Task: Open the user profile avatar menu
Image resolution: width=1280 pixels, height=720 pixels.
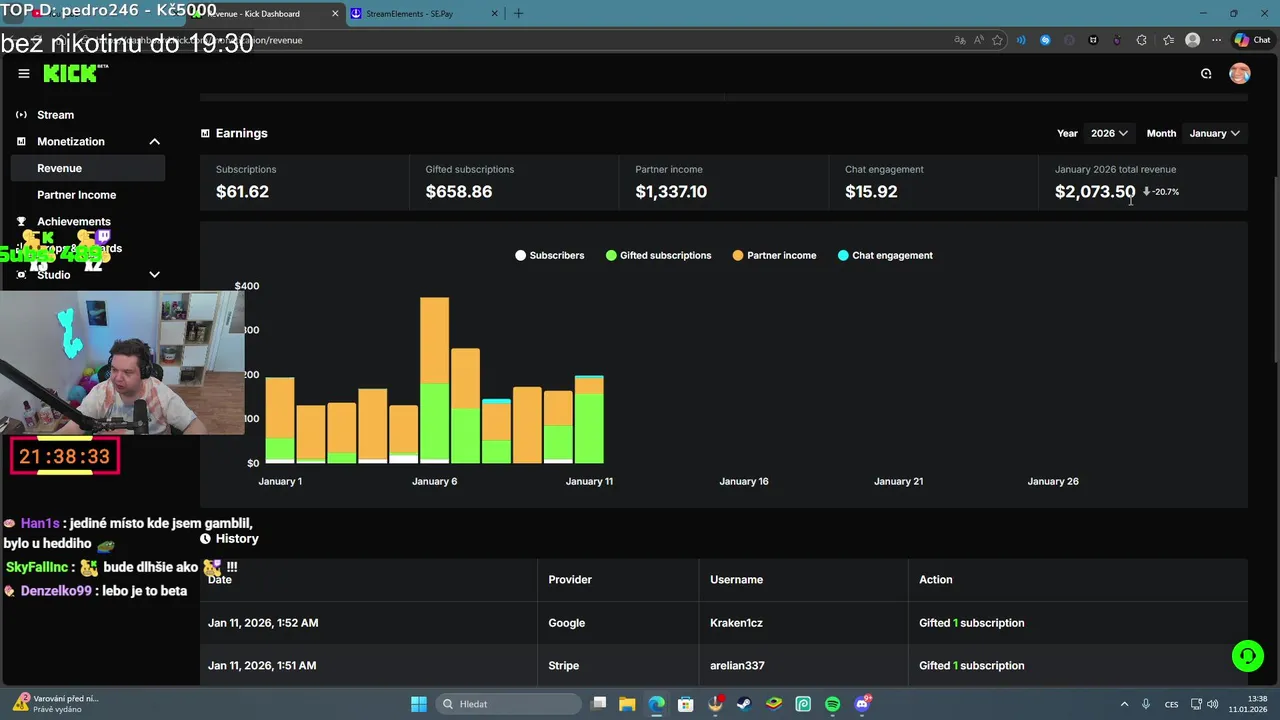Action: click(x=1240, y=73)
